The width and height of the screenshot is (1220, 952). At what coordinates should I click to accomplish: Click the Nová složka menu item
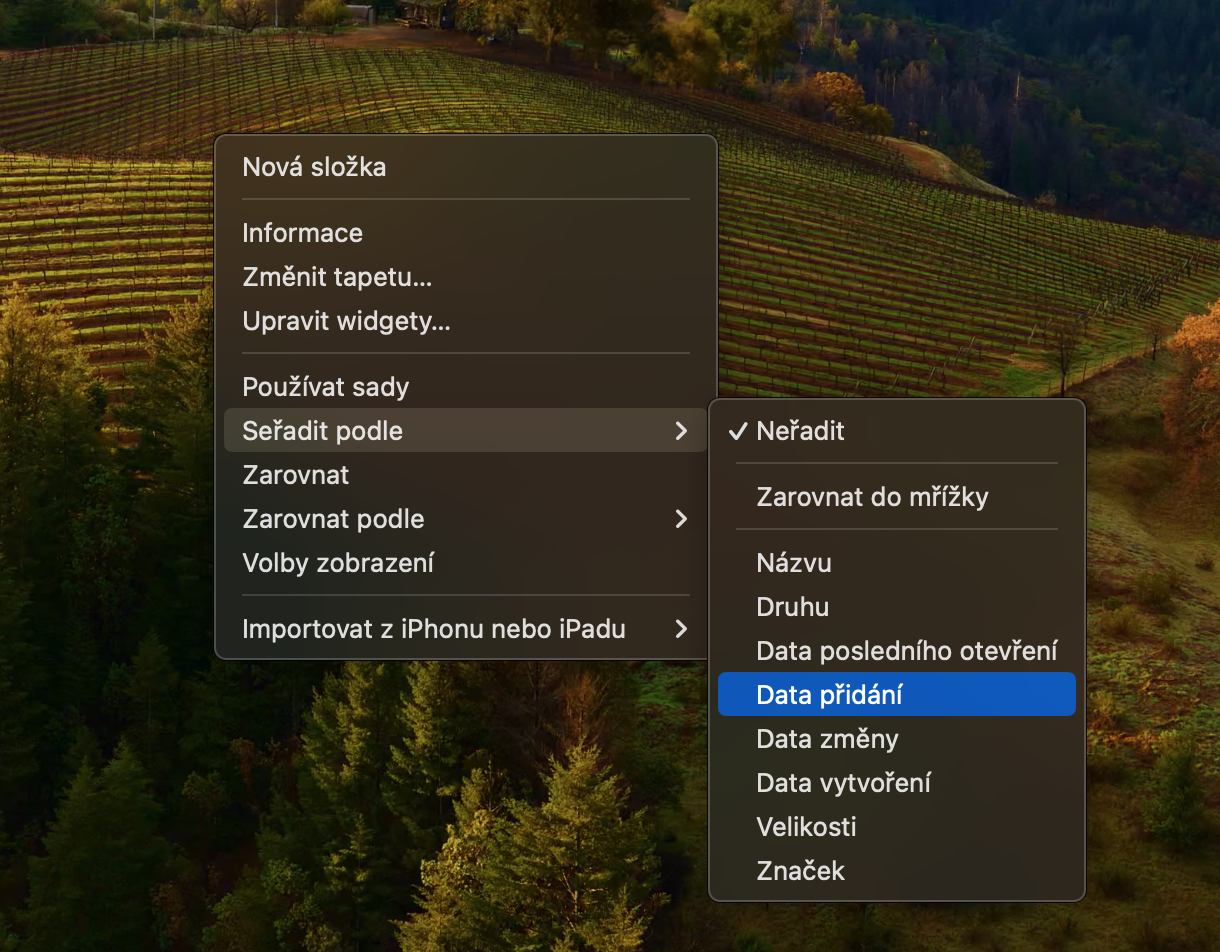coord(314,167)
